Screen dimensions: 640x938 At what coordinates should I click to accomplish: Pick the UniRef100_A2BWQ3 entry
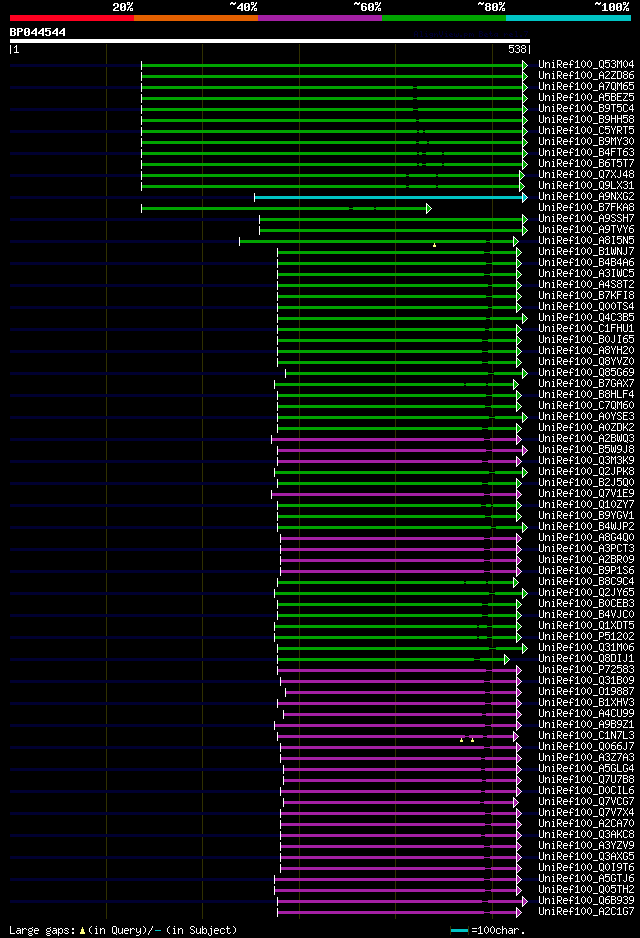pos(586,438)
